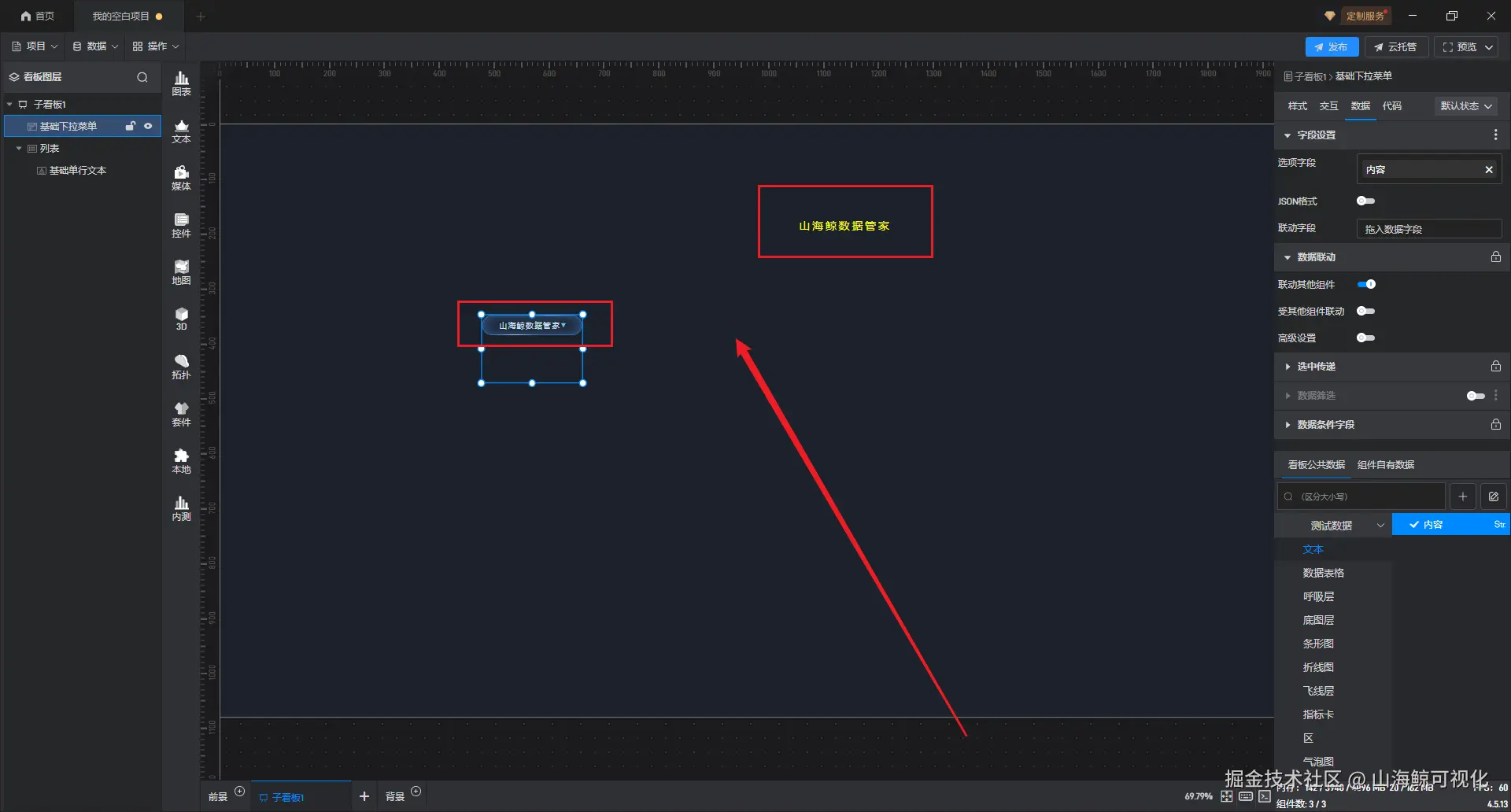
Task: Open keyboard shortcuts icon in status bar
Action: (x=1245, y=796)
